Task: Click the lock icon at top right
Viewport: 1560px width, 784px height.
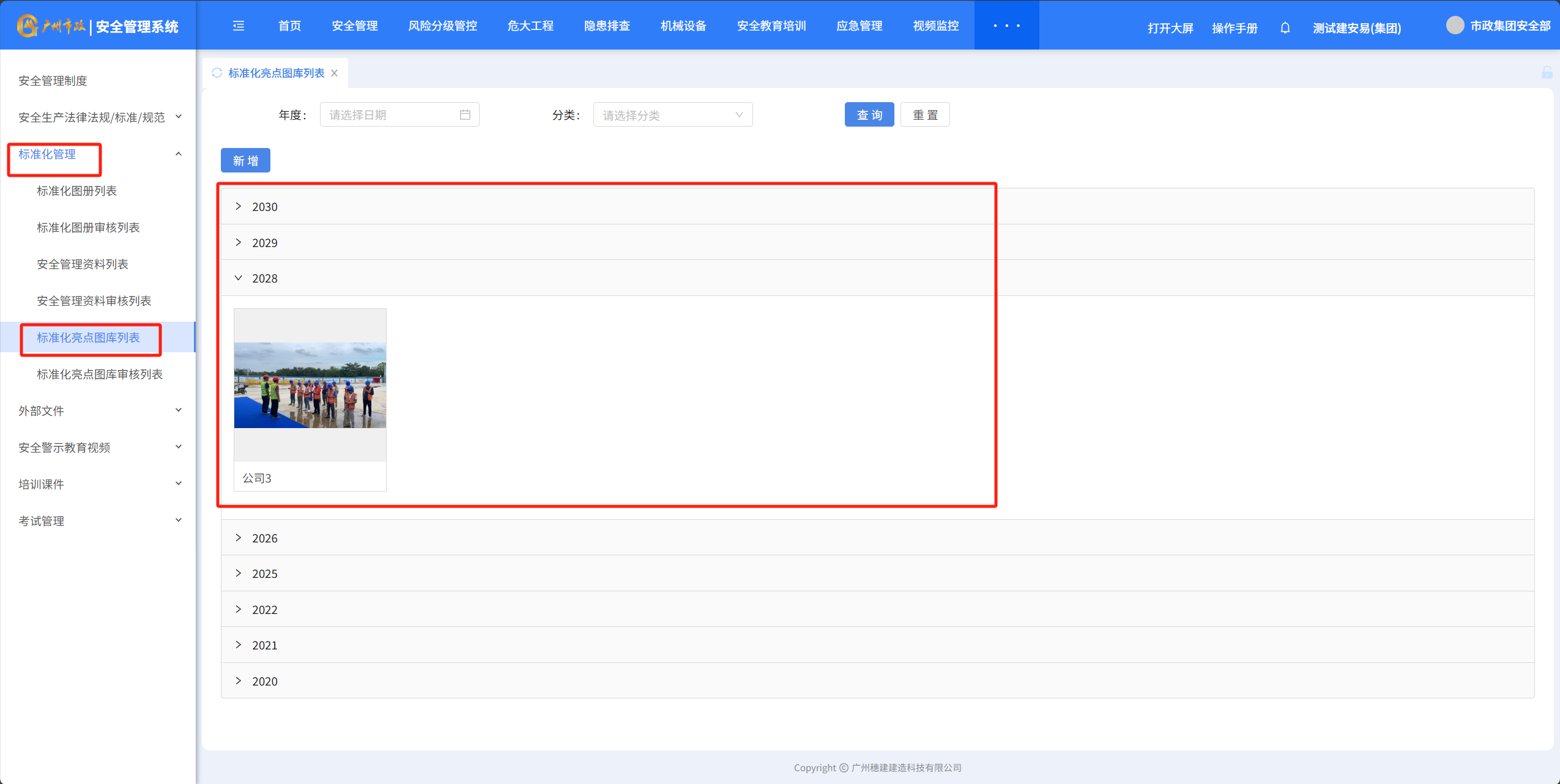Action: [x=1547, y=73]
